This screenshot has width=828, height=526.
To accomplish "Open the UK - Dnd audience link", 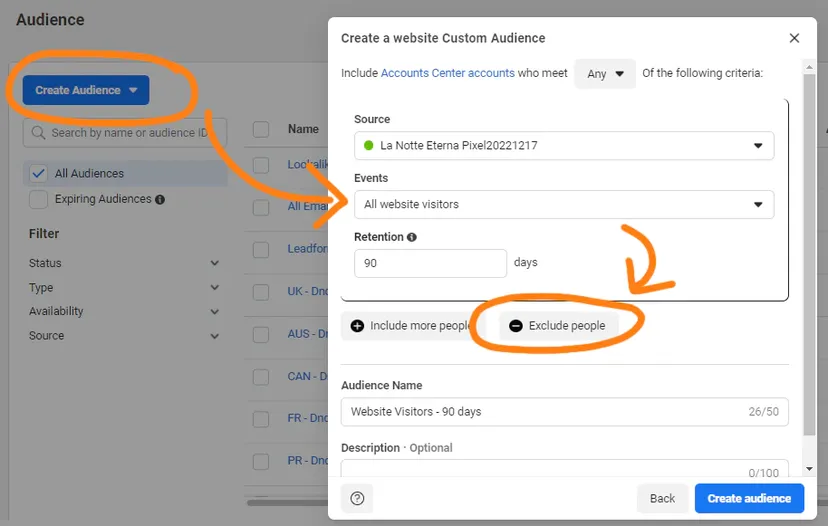I will pos(307,292).
